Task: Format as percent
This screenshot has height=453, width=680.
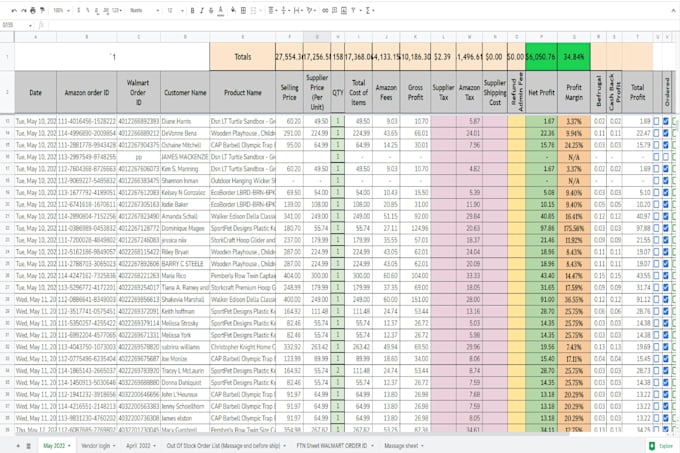Action: point(88,10)
